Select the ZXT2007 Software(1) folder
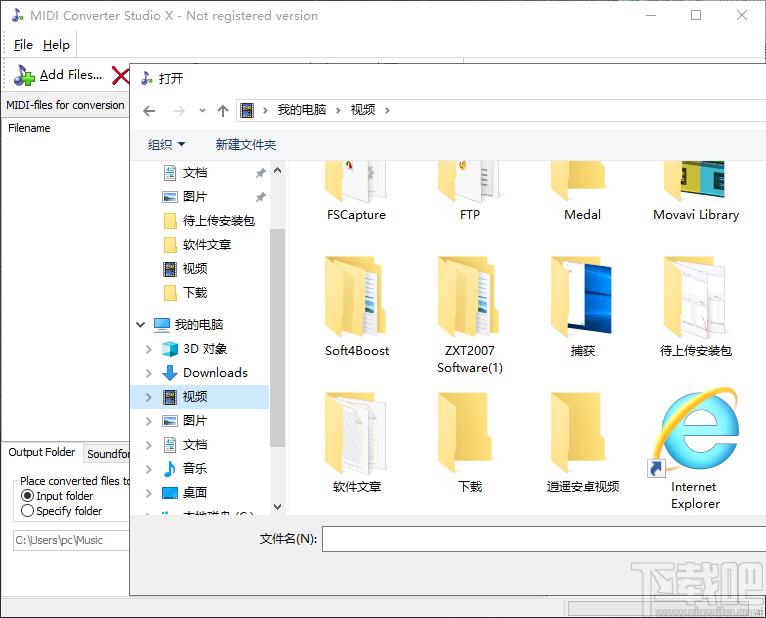Image resolution: width=766 pixels, height=618 pixels. [469, 316]
